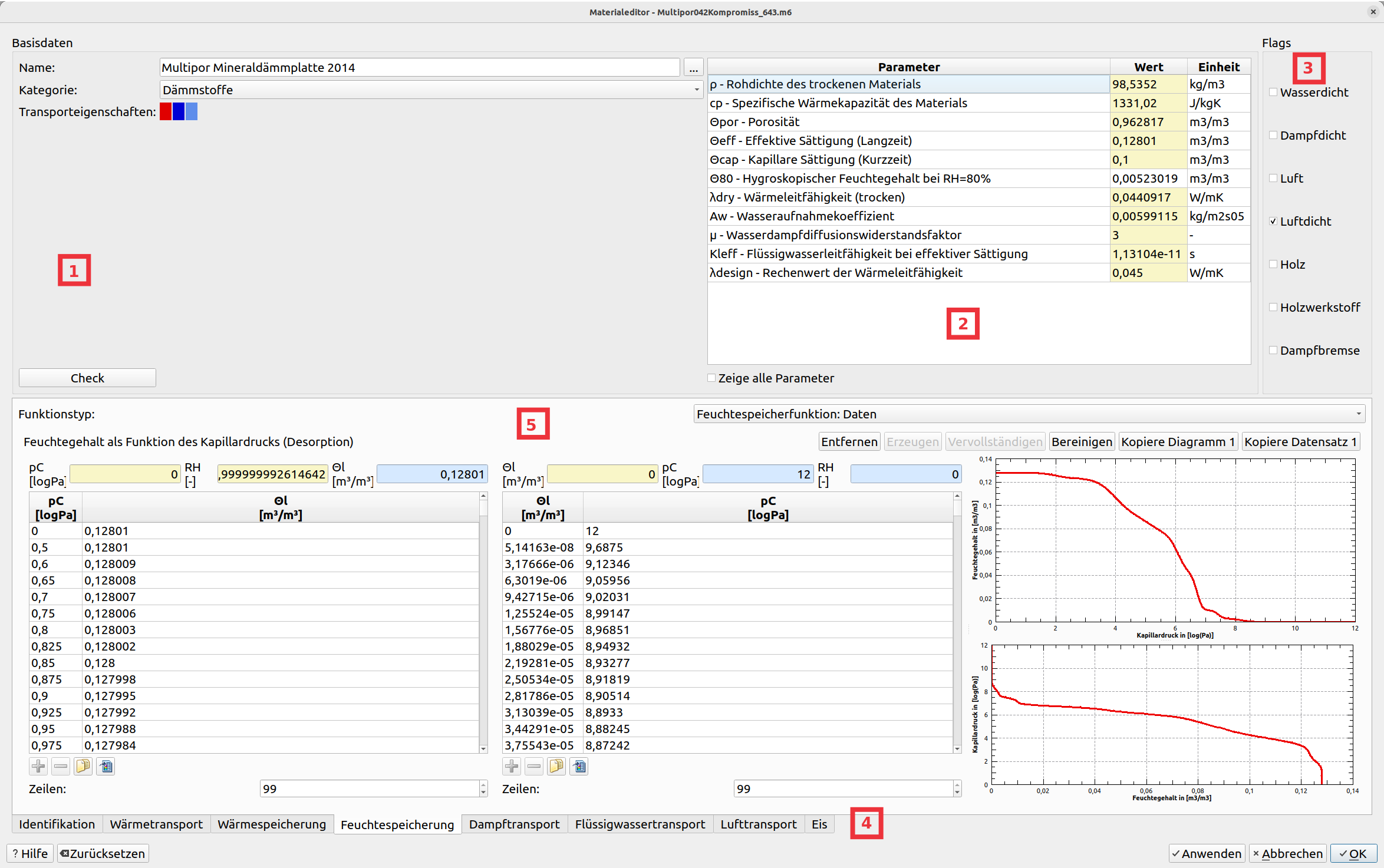1384x868 pixels.
Task: Enable the Holzwerkstoff flag
Action: (1273, 307)
